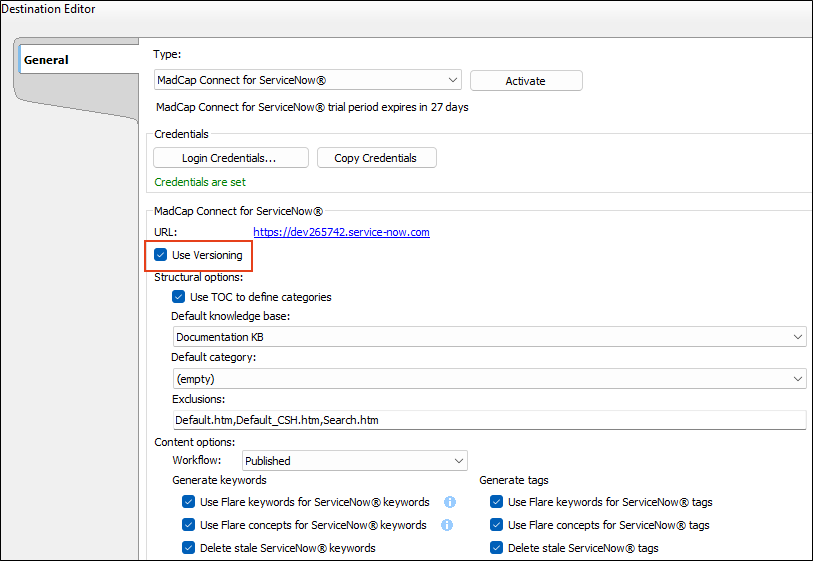Toggle Use Flare concepts for ServiceNow tags
The image size is (813, 561).
click(497, 525)
